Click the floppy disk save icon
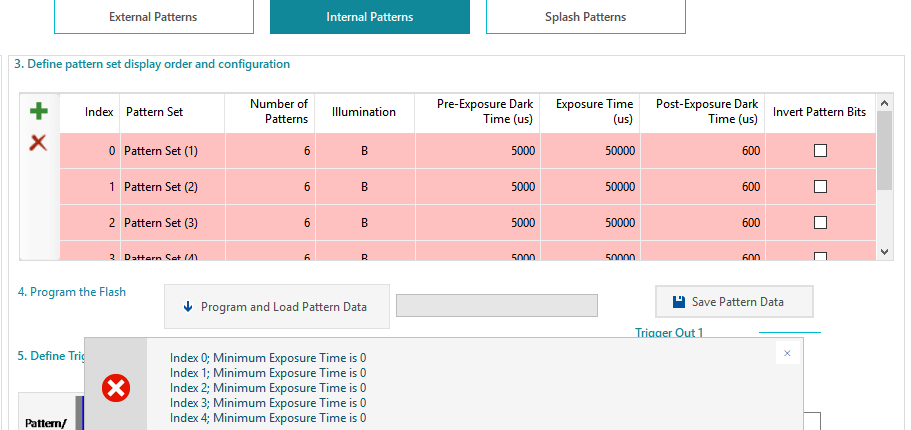911x430 pixels. tap(679, 301)
